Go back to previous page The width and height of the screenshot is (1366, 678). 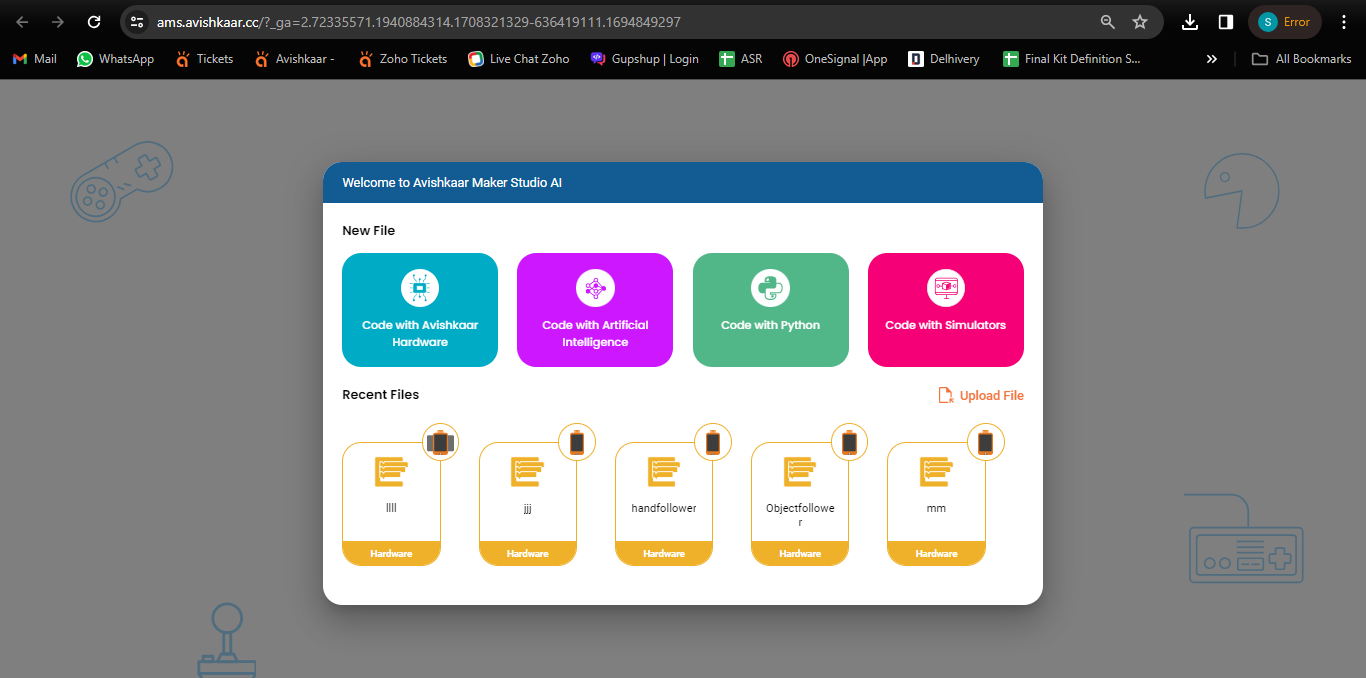coord(22,22)
